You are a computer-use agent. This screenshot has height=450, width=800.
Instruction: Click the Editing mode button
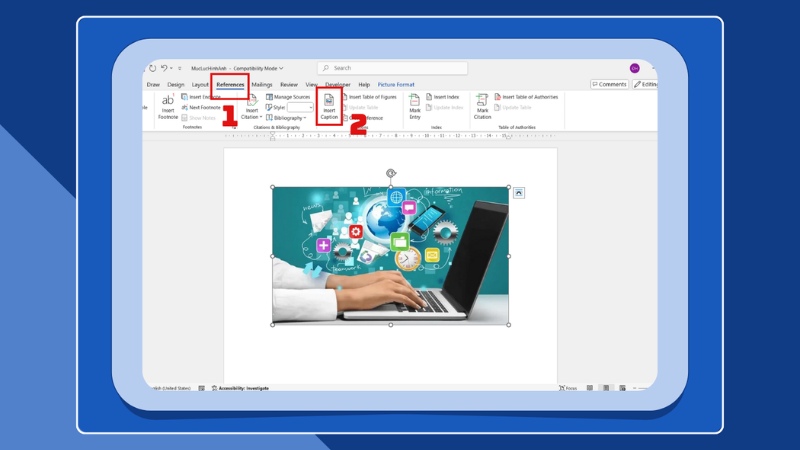[x=645, y=84]
